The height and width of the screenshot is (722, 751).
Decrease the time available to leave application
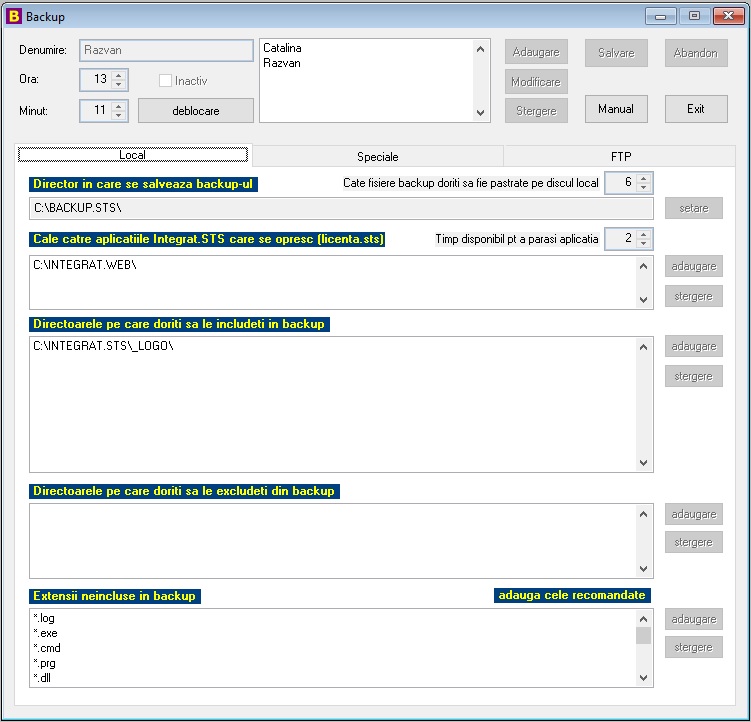644,243
